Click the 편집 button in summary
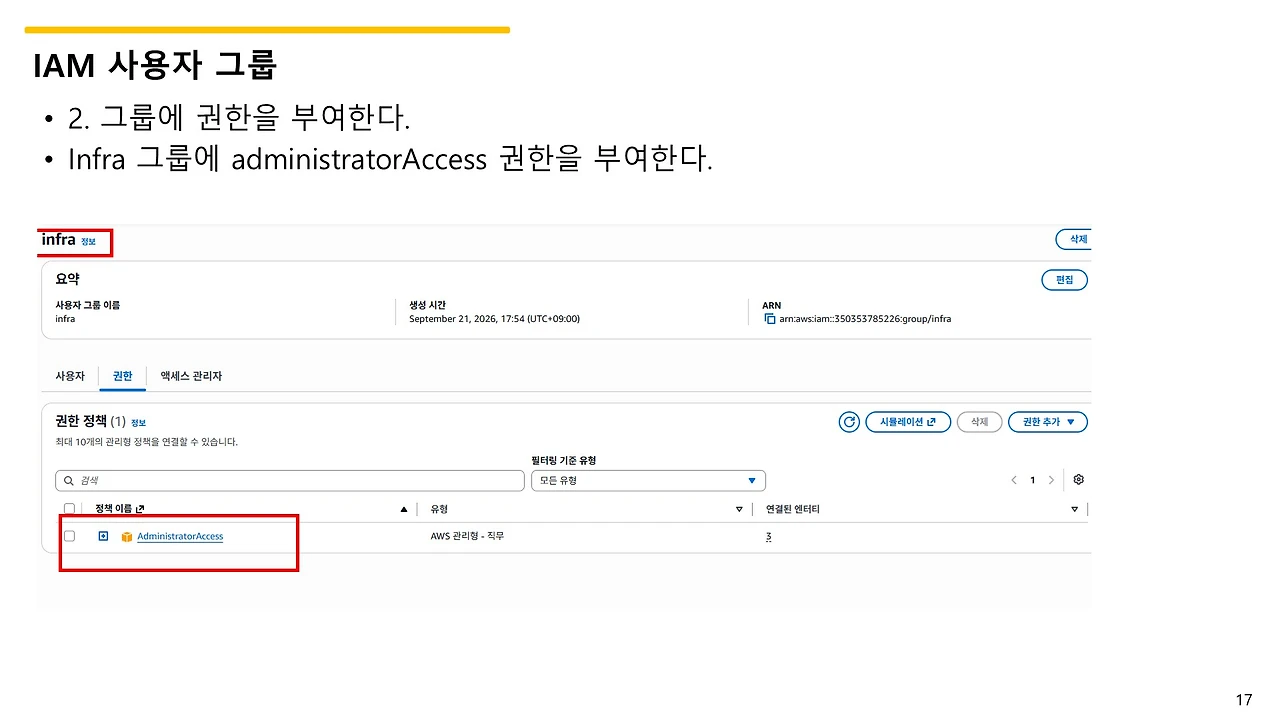The width and height of the screenshot is (1280, 720). (1064, 280)
